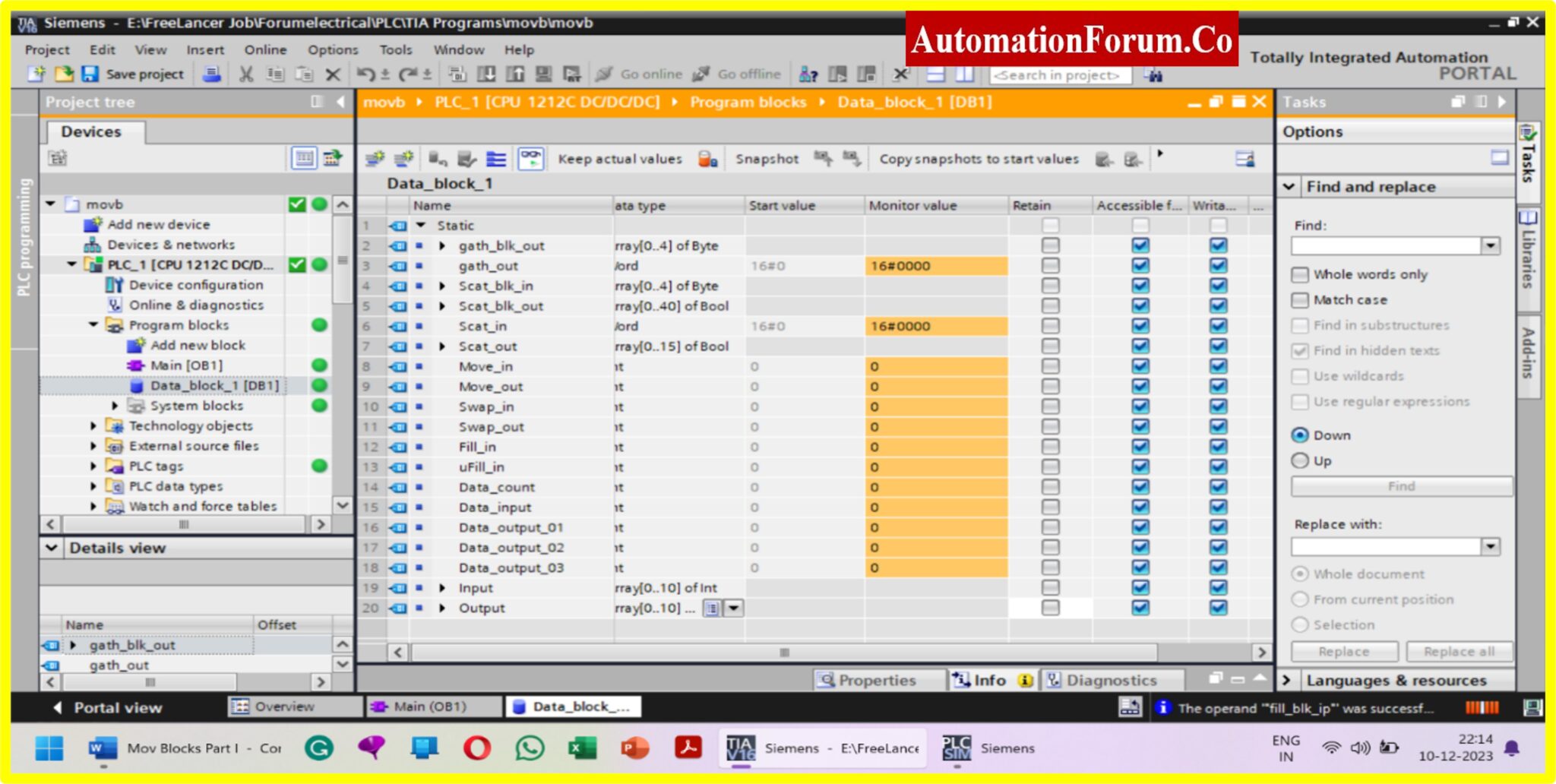The height and width of the screenshot is (784, 1556).
Task: Open the Online menu
Action: click(x=266, y=49)
